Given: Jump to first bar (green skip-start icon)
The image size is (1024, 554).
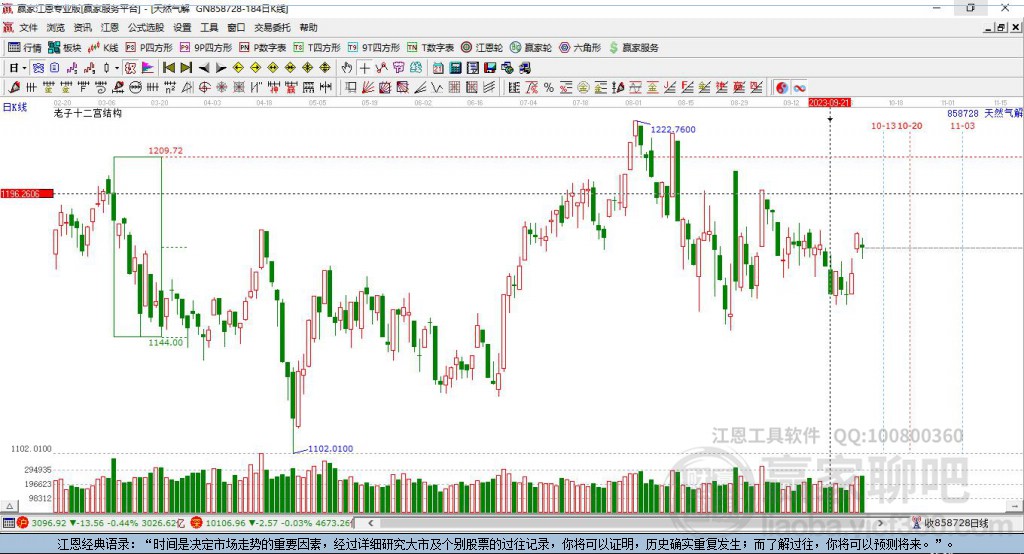Looking at the screenshot, I should click(x=168, y=68).
